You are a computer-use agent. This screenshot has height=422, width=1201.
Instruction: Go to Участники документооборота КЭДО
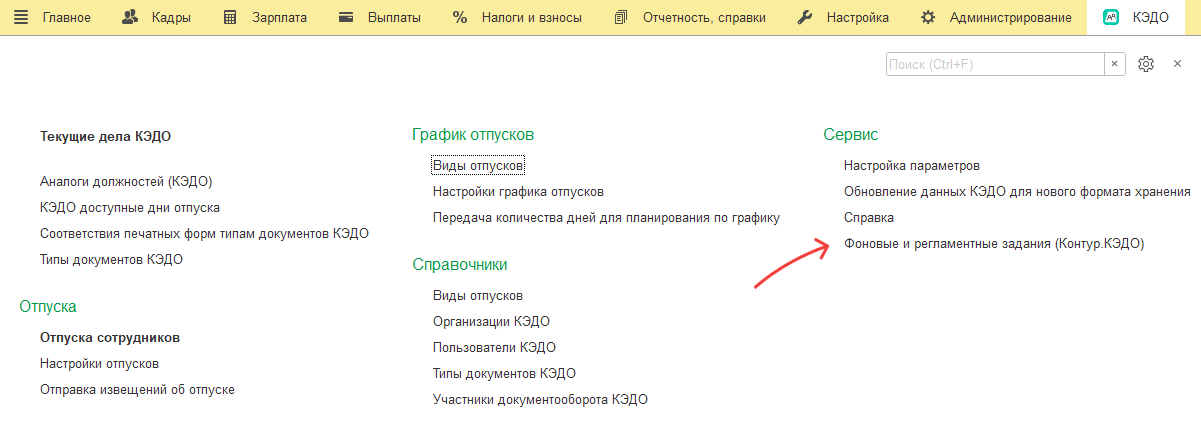[x=540, y=399]
